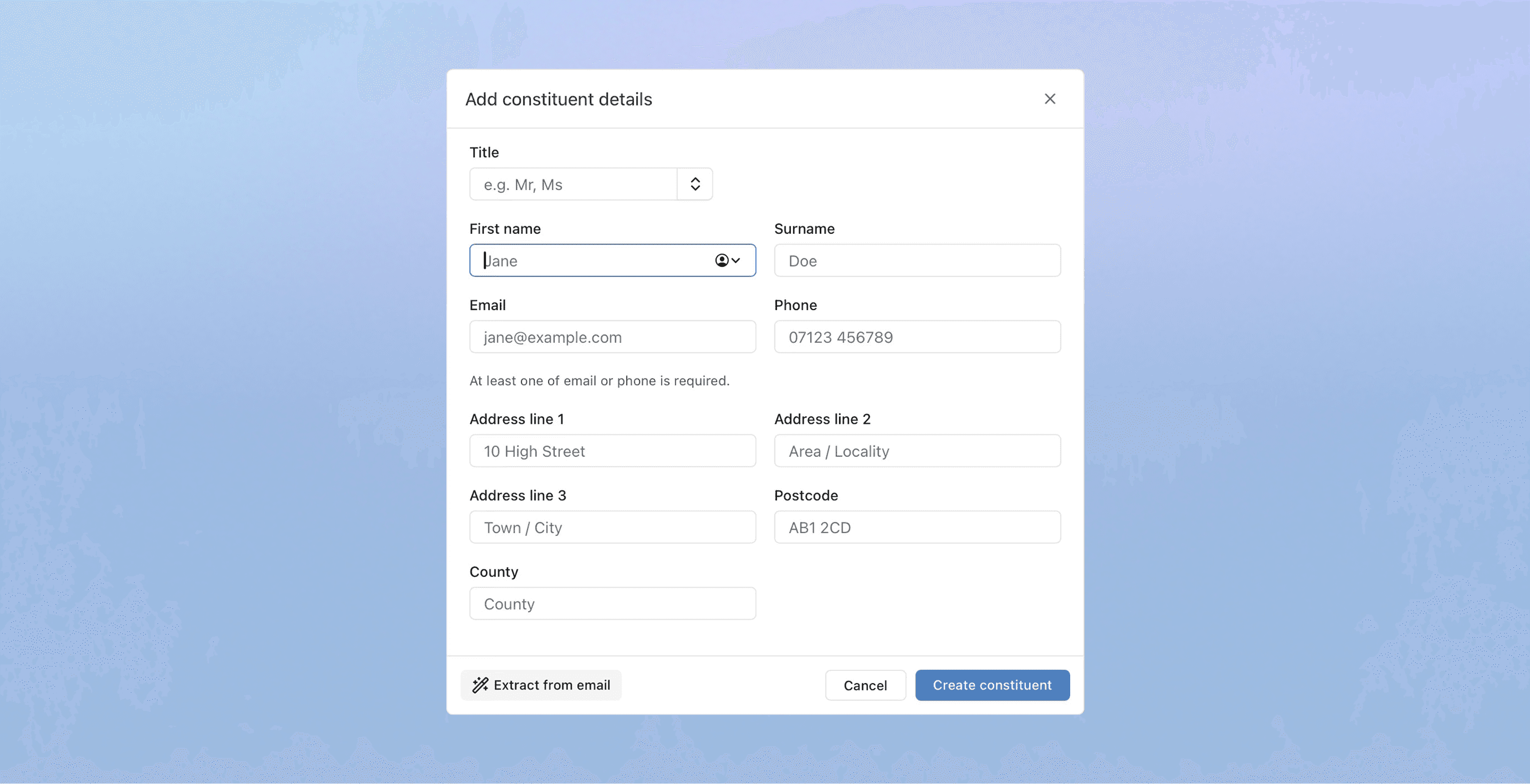Expand the chevron next to the contact icon

click(736, 260)
